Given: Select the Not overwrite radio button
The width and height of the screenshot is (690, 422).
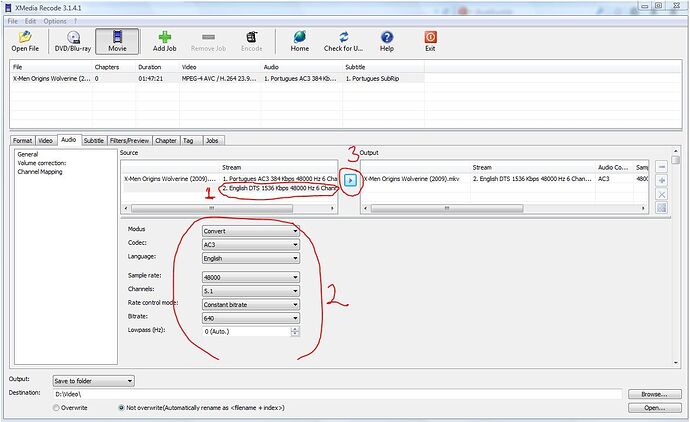Looking at the screenshot, I should click(121, 408).
